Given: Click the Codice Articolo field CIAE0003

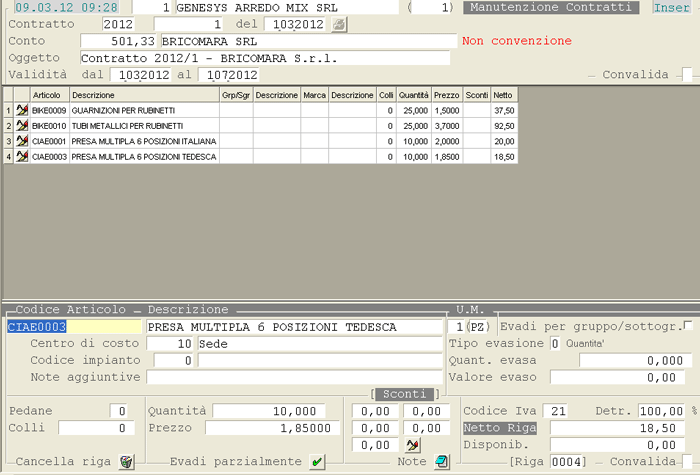Looking at the screenshot, I should (74, 327).
